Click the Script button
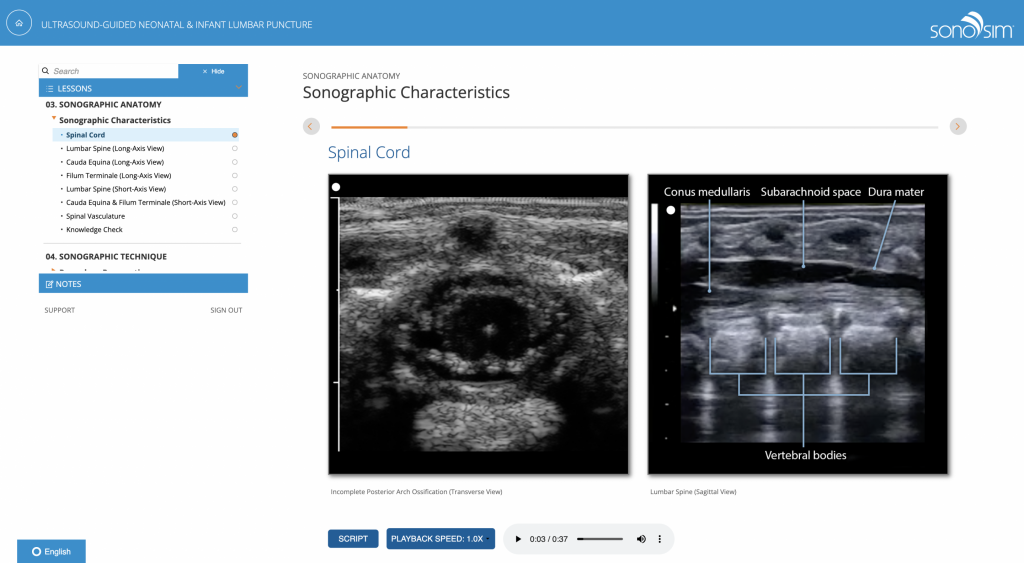Screen dimensions: 1024x563 click(x=353, y=539)
